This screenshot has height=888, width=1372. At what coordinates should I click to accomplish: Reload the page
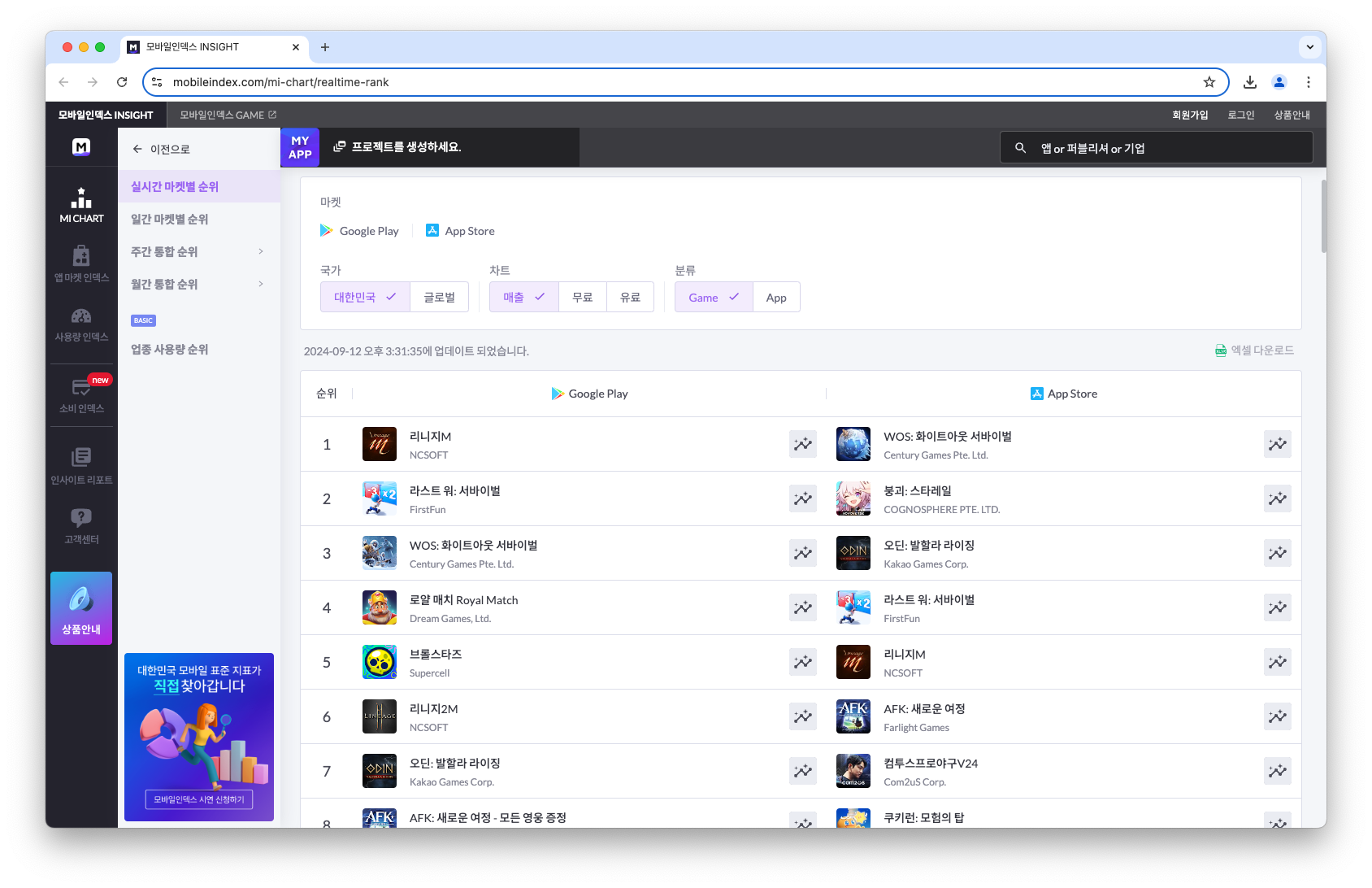122,82
